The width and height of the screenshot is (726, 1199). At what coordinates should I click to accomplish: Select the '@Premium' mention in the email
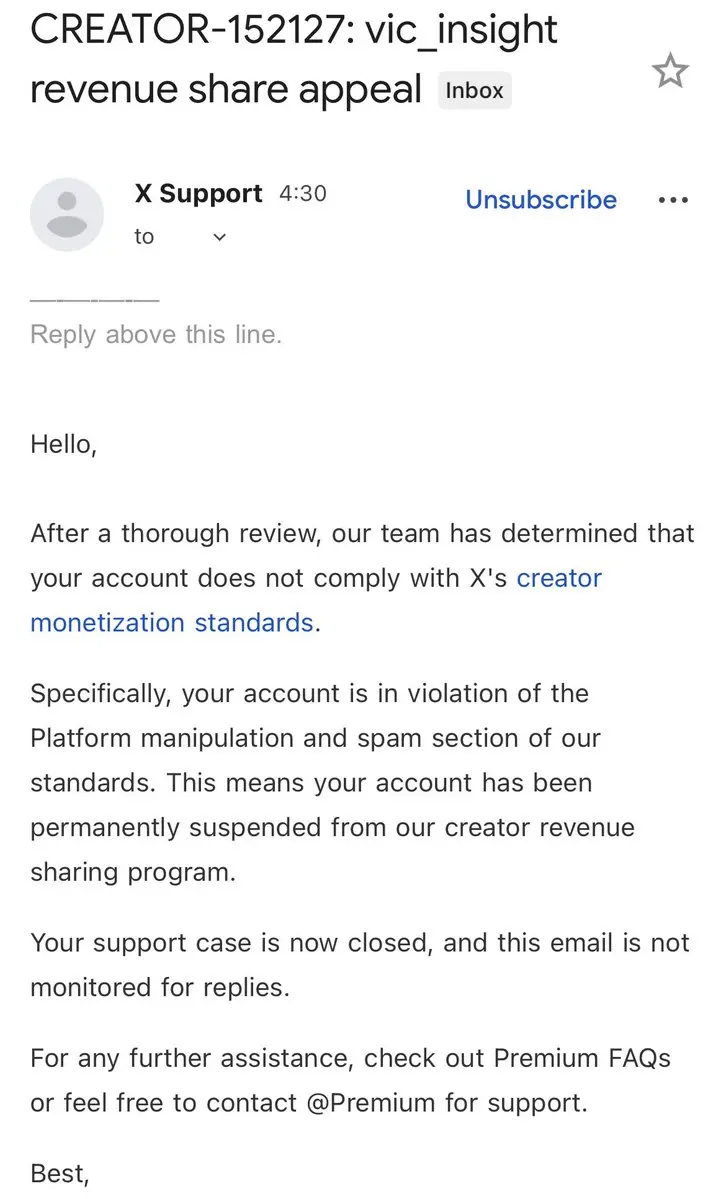click(x=370, y=1103)
